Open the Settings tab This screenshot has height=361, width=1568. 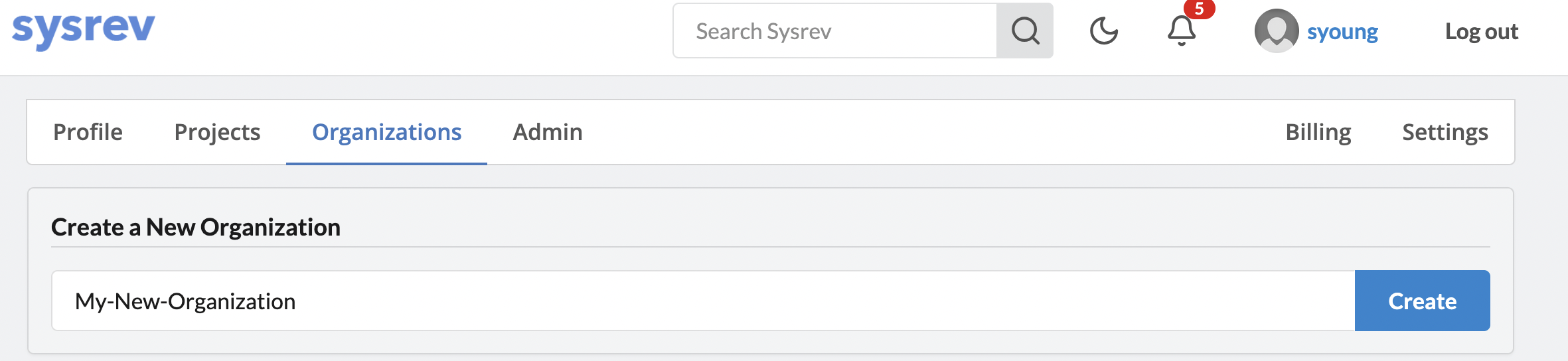pos(1445,133)
